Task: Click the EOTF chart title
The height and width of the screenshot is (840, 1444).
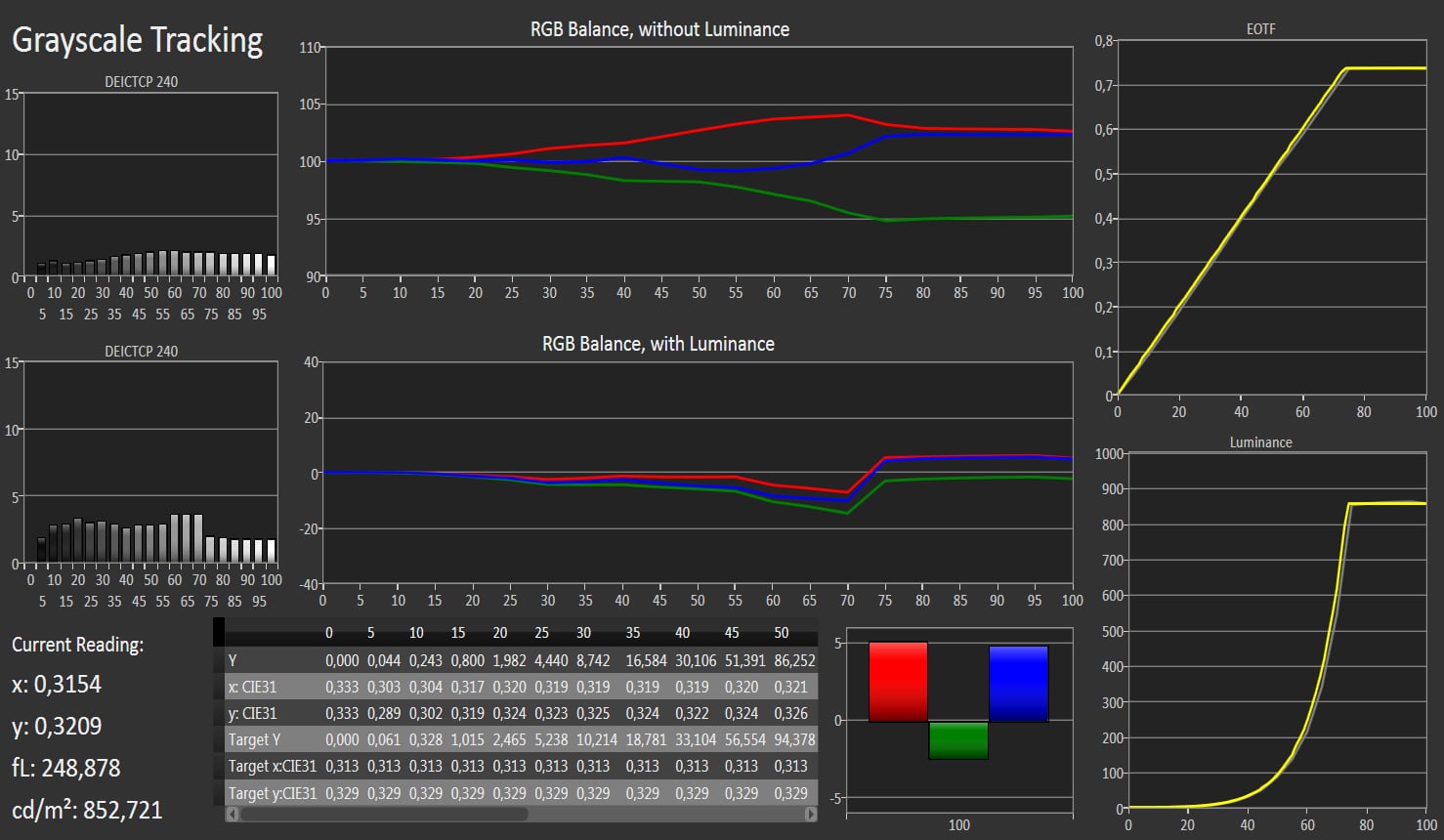Action: [1260, 29]
